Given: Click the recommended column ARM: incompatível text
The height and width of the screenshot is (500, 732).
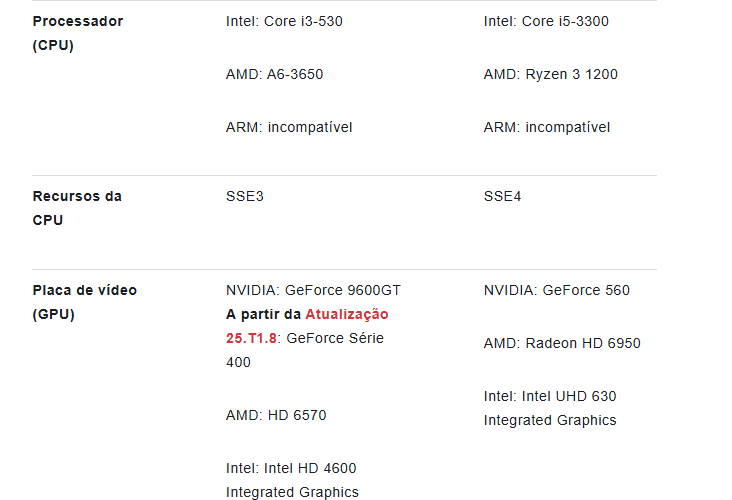Looking at the screenshot, I should (x=547, y=127).
